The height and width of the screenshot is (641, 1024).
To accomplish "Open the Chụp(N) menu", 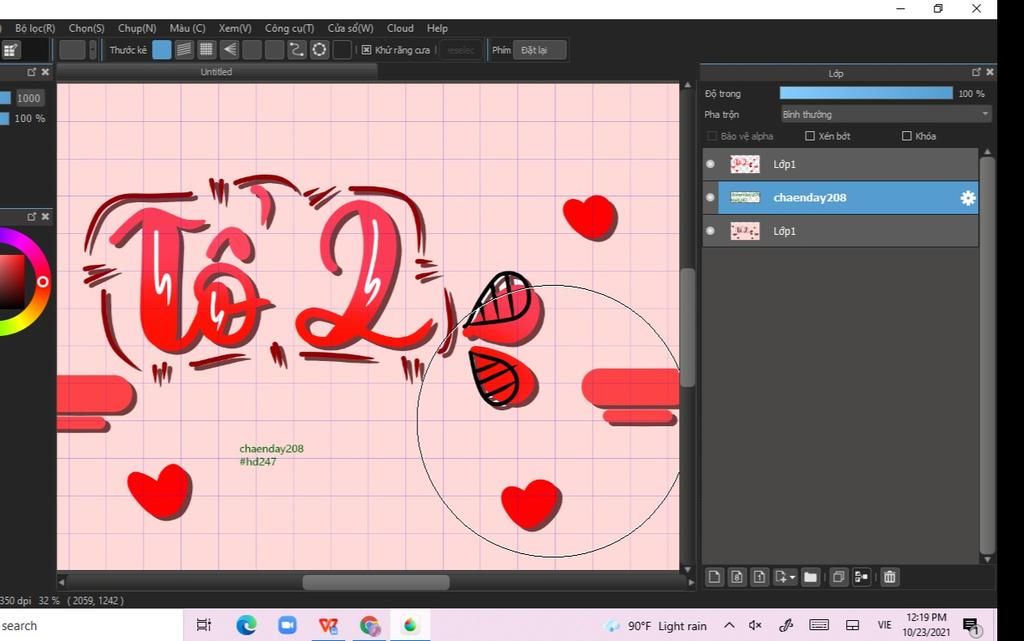I will click(x=136, y=28).
